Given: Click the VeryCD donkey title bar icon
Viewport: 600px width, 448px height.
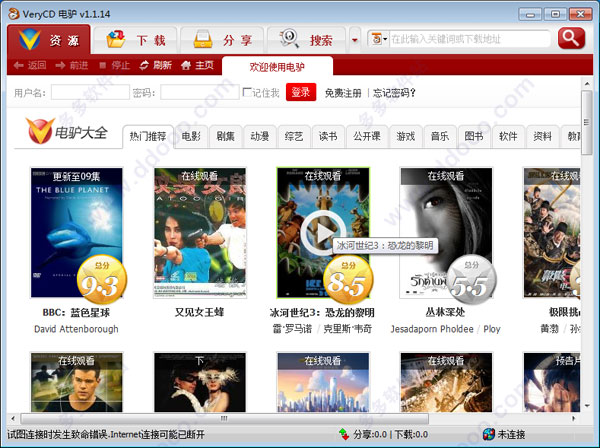Looking at the screenshot, I should click(x=14, y=14).
